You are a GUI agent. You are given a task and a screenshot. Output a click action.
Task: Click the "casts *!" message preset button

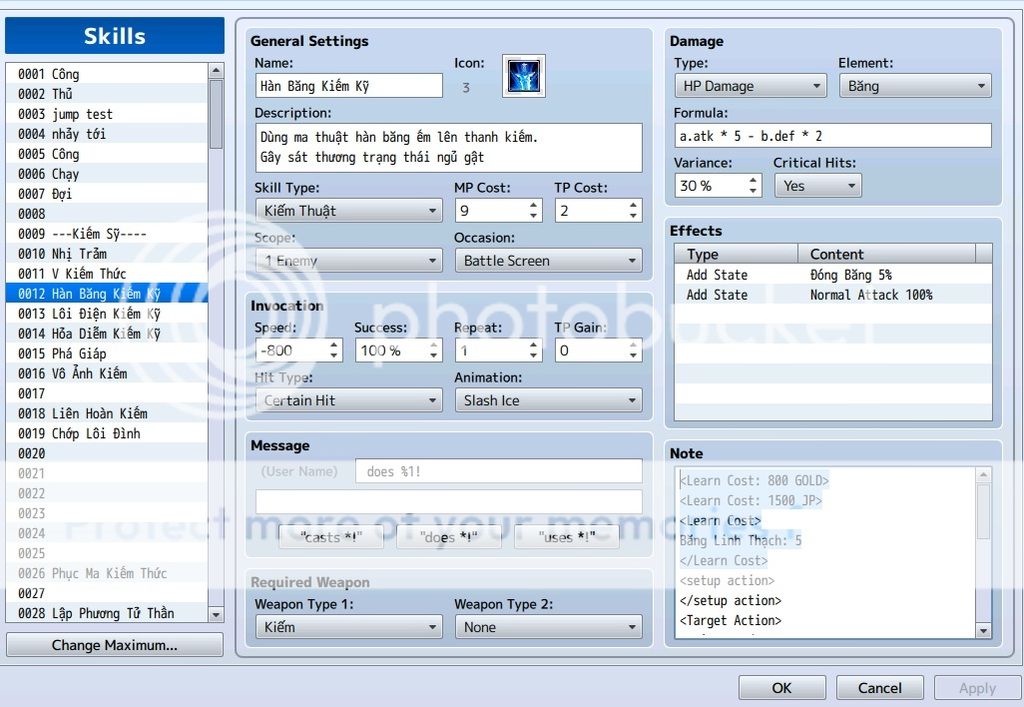(x=330, y=536)
